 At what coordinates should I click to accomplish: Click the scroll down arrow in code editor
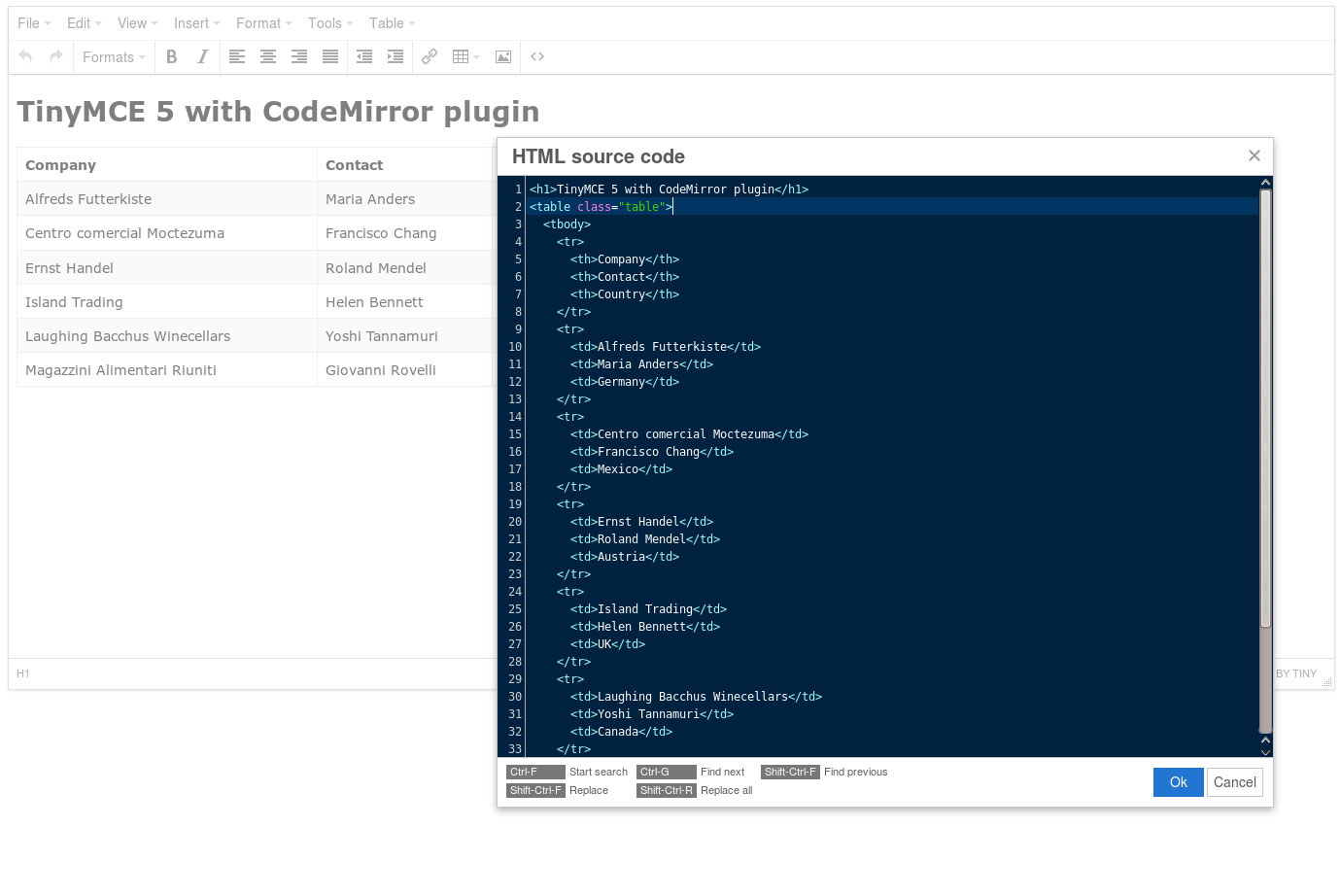(x=1265, y=751)
